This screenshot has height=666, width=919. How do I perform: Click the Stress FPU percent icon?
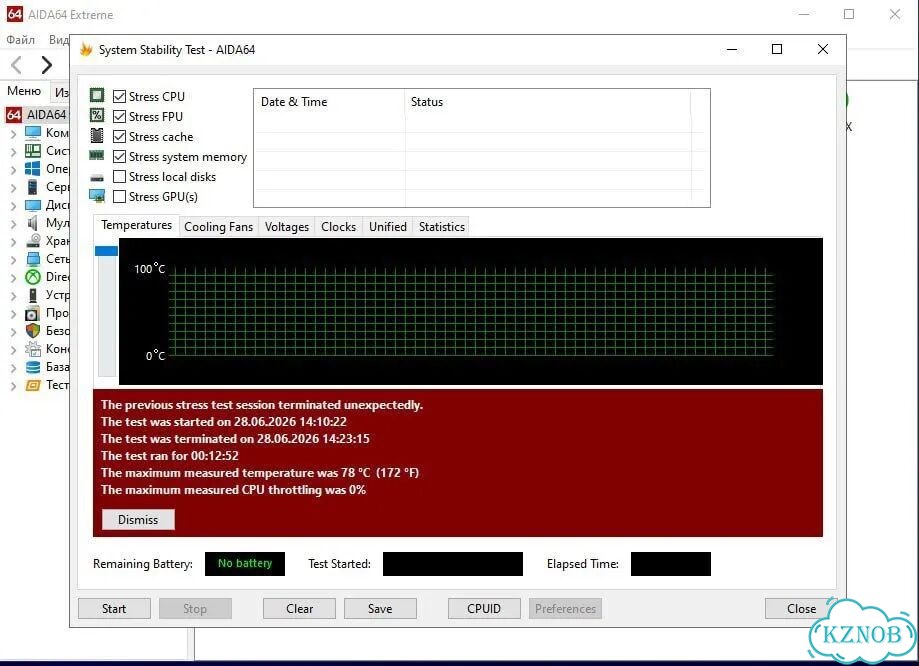pyautogui.click(x=97, y=115)
